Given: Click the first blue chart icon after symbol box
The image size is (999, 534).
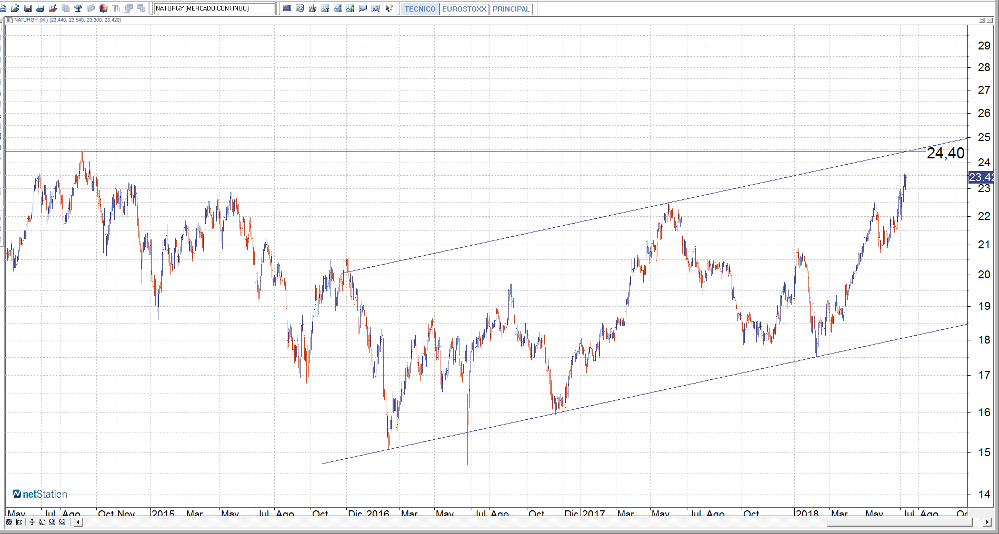Looking at the screenshot, I should tap(287, 8).
